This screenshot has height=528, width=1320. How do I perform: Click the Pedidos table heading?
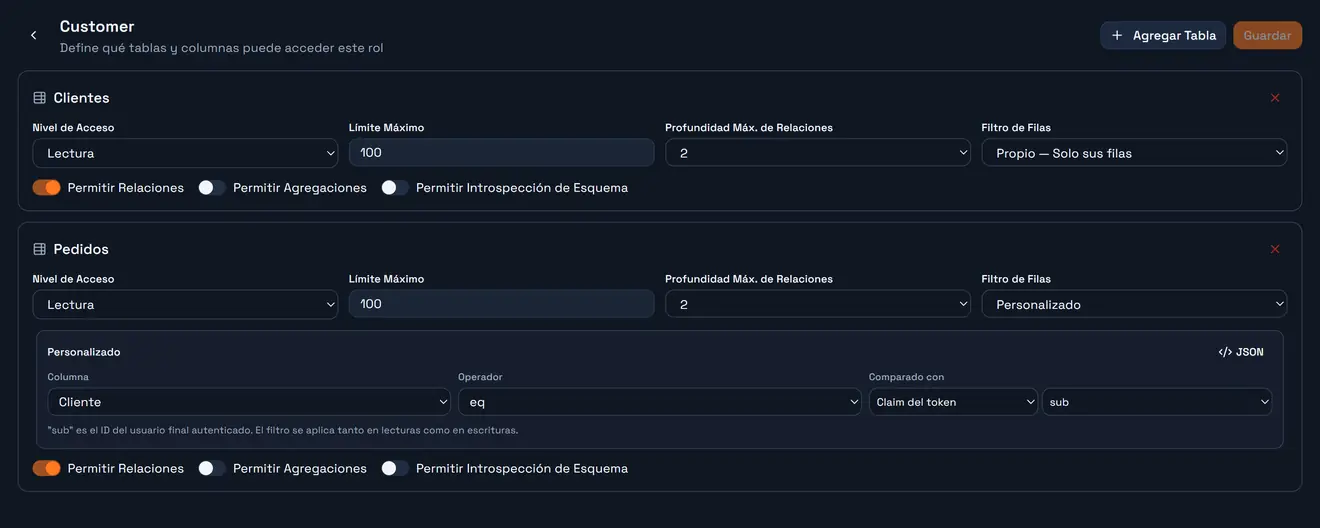[x=81, y=249]
